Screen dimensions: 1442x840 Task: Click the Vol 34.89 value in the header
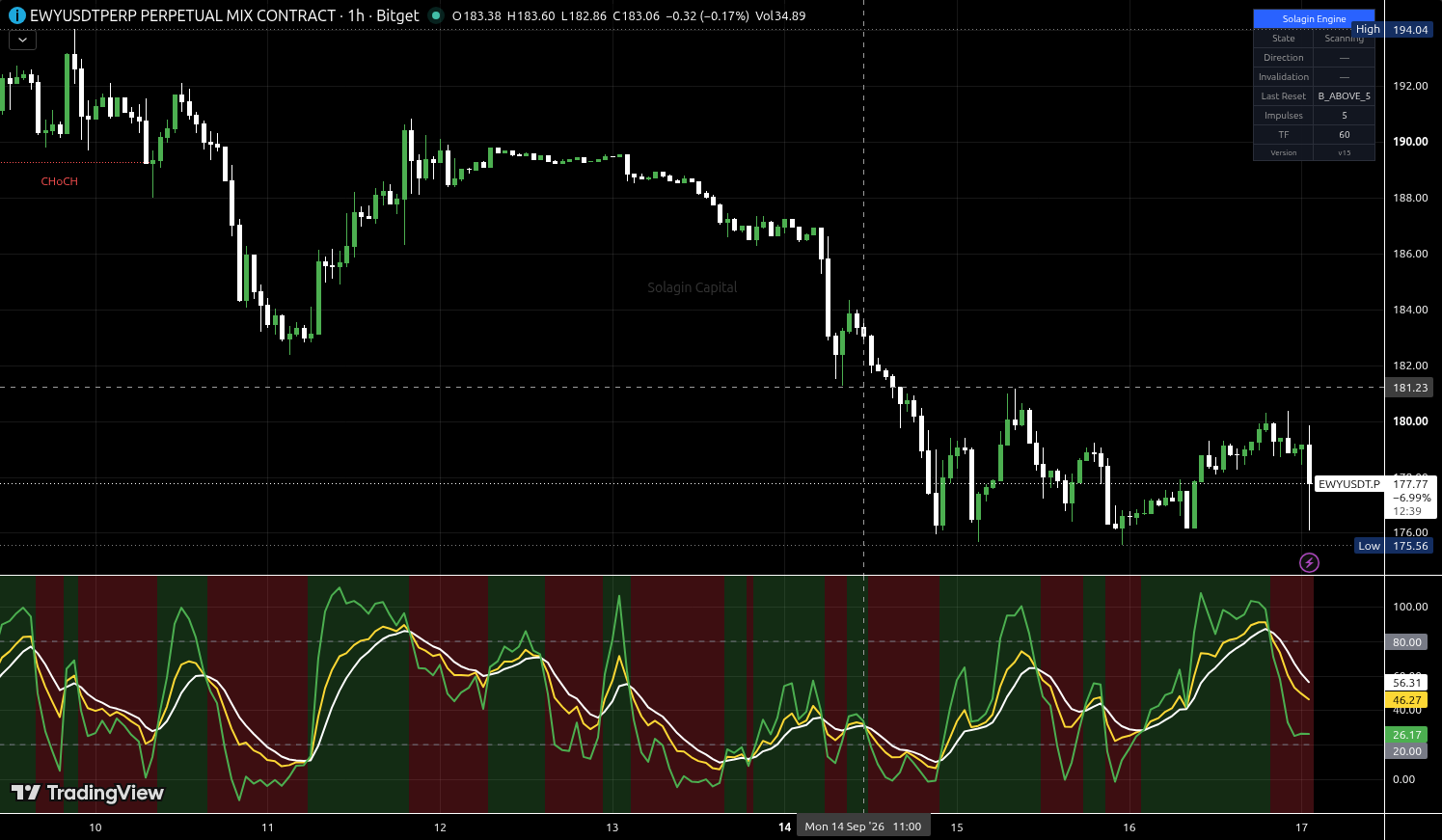[x=781, y=15]
